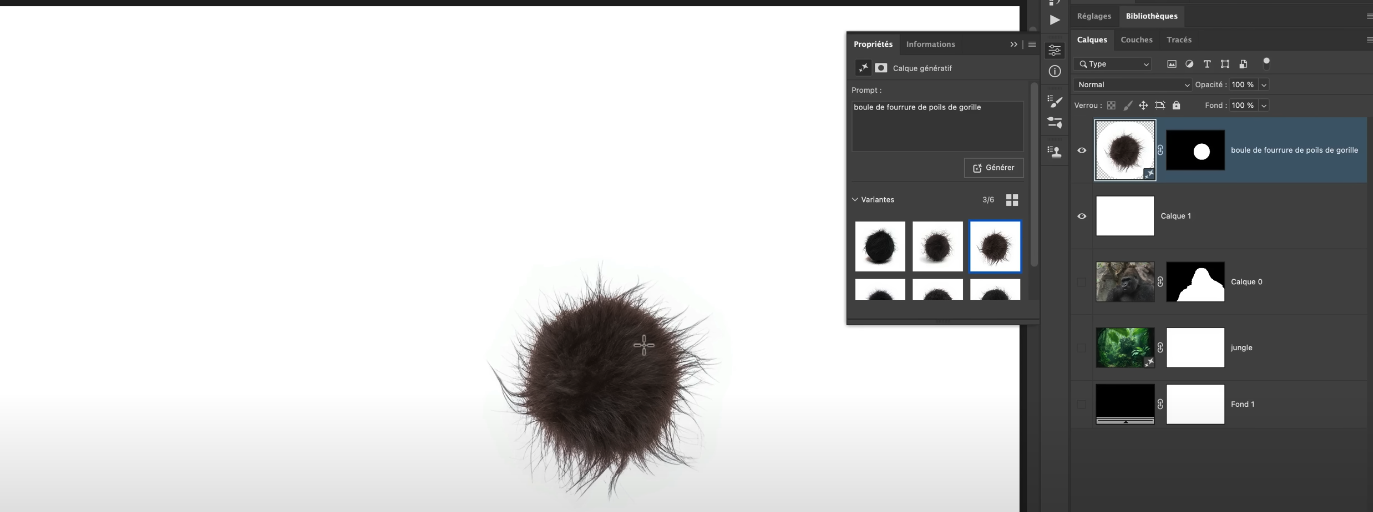
Task: Open the layer filter Type dropdown
Action: (x=1113, y=64)
